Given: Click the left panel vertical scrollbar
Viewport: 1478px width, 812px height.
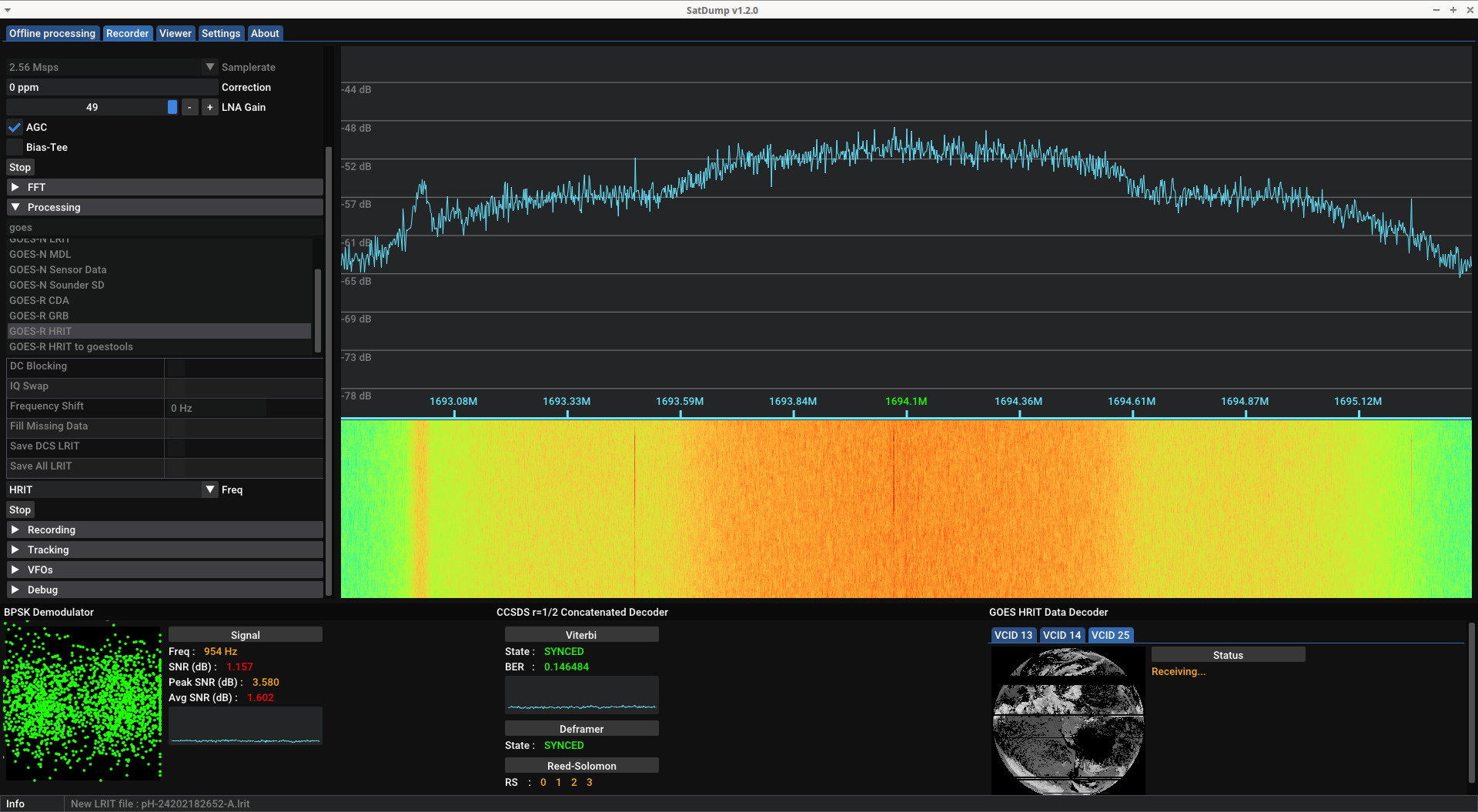Looking at the screenshot, I should pos(329,369).
